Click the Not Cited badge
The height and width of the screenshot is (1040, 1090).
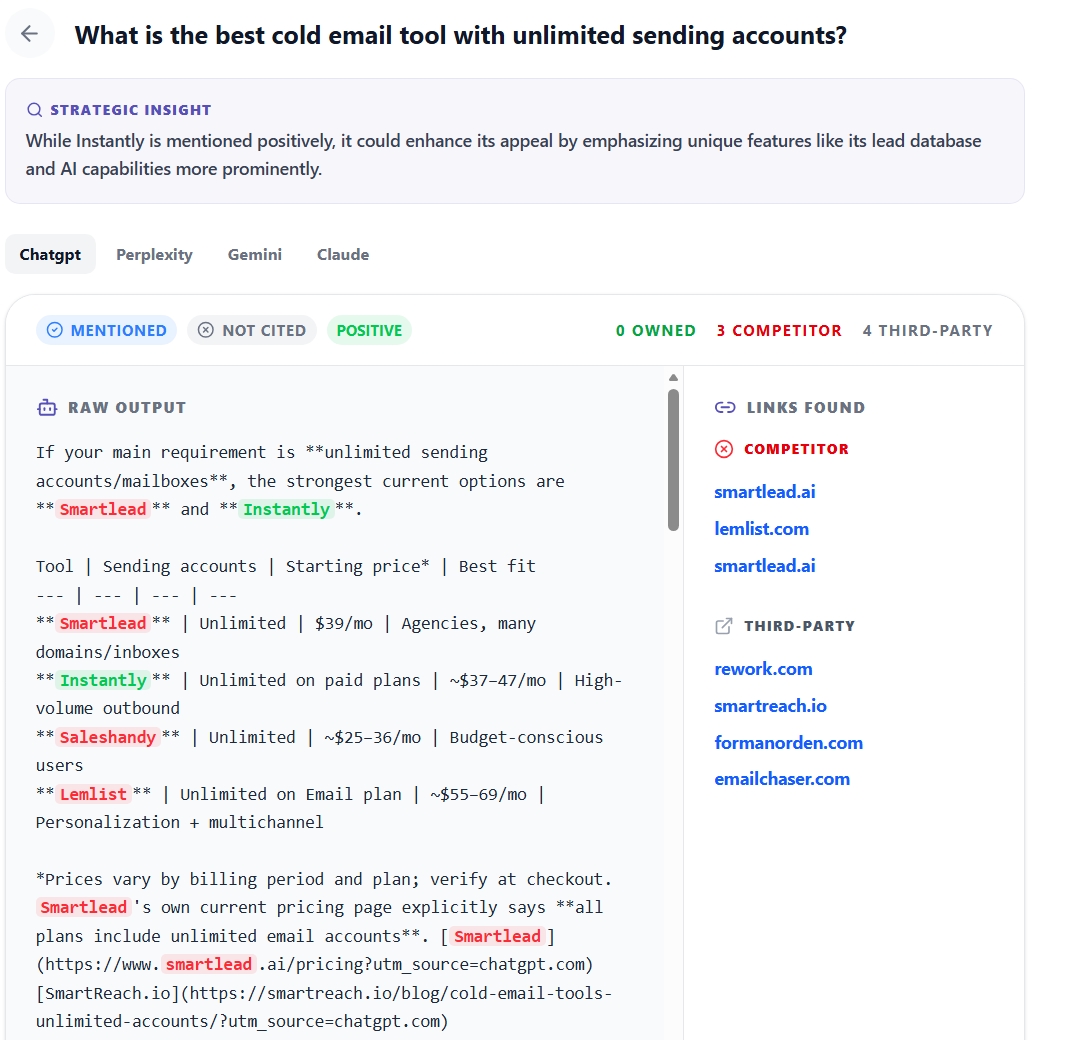252,330
